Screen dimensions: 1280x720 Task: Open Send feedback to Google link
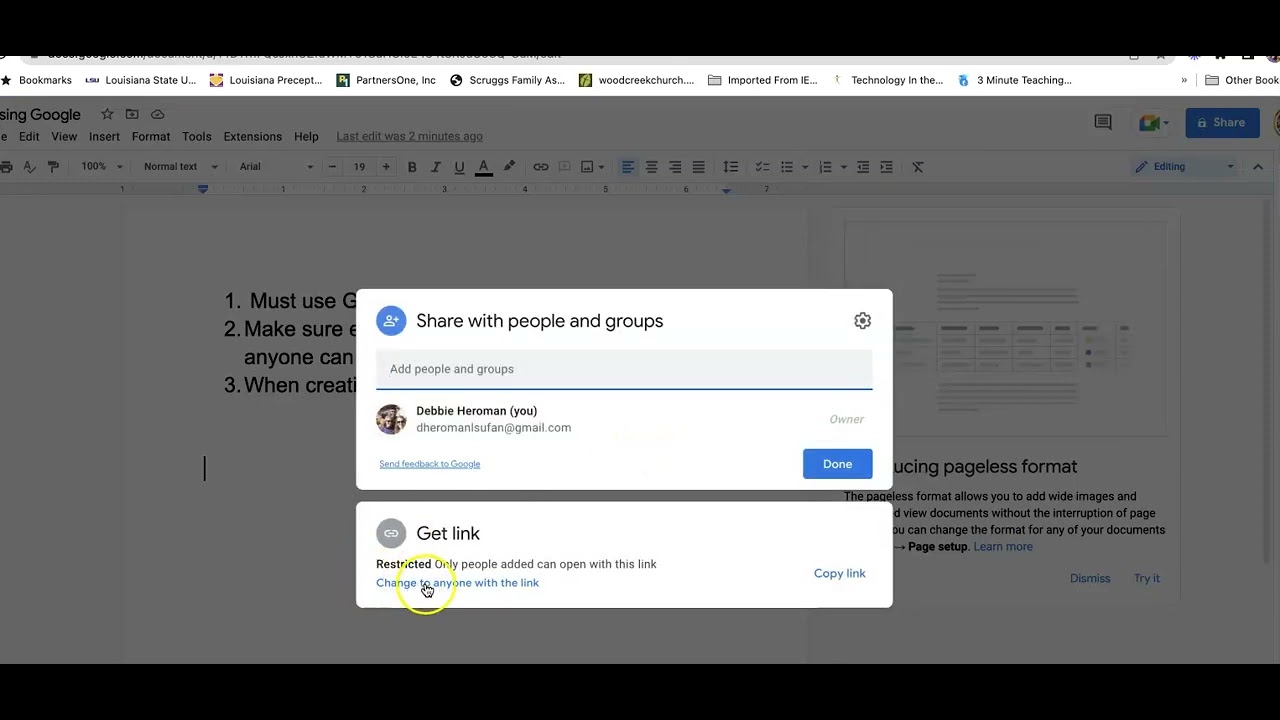[x=430, y=464]
